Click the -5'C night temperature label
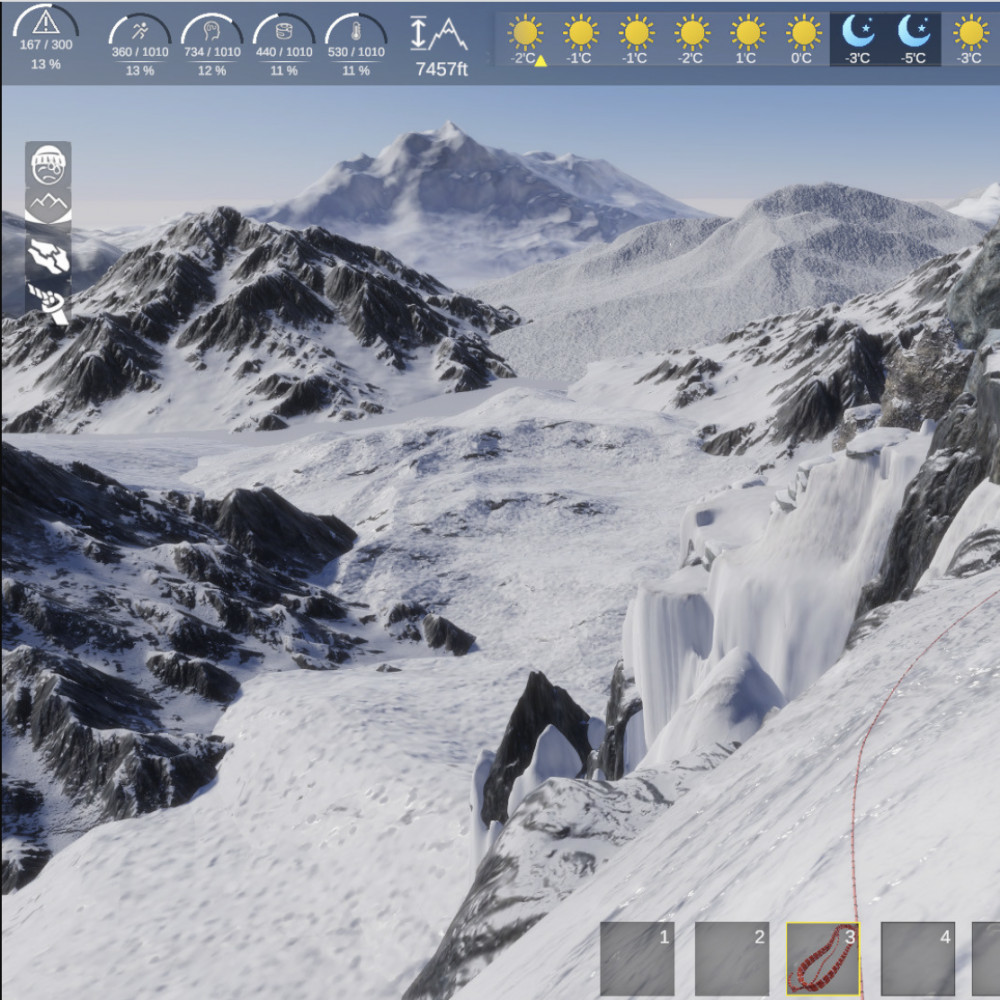1000x1000 pixels. (913, 58)
